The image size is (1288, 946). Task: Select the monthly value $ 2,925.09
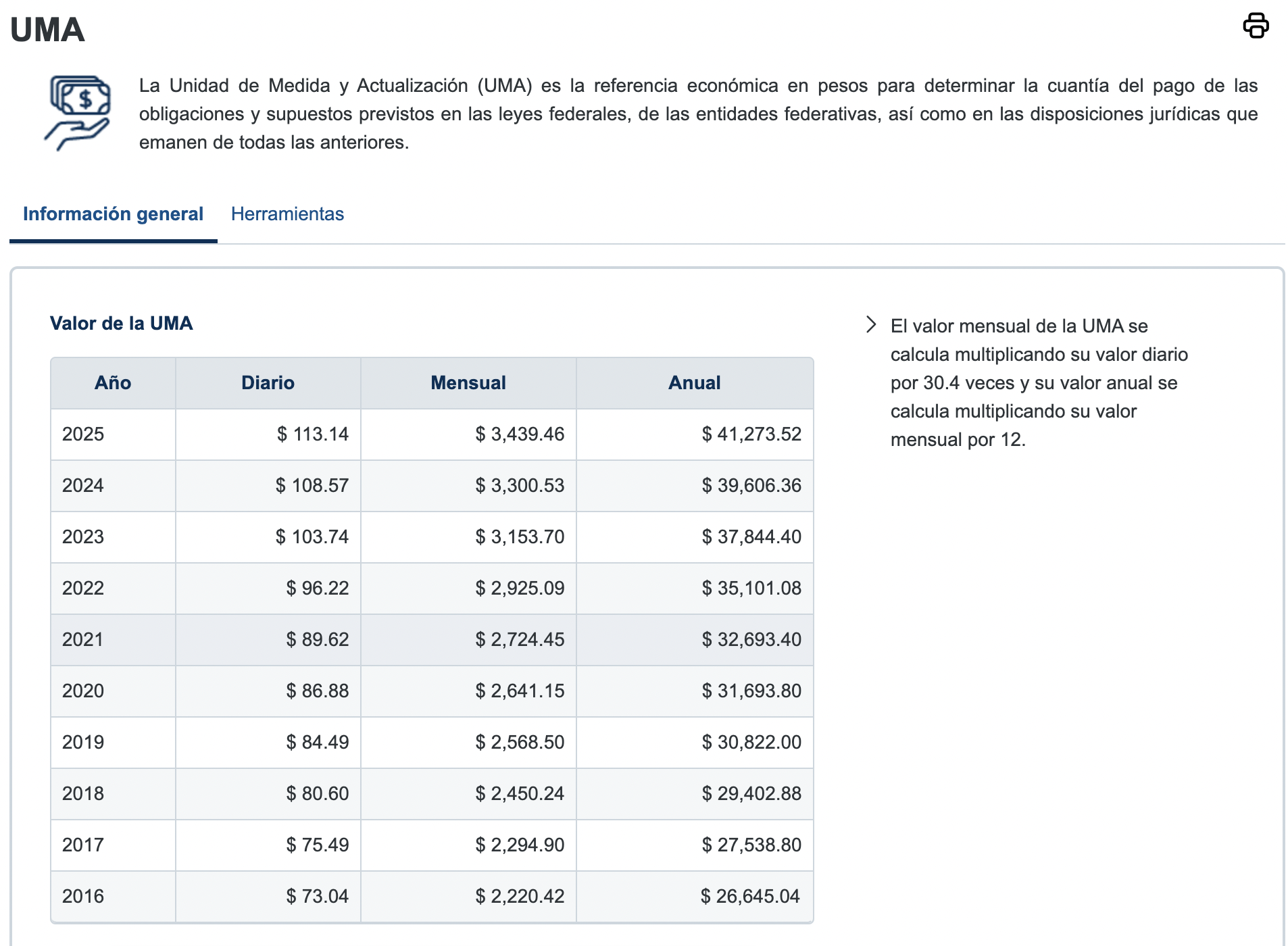click(520, 589)
